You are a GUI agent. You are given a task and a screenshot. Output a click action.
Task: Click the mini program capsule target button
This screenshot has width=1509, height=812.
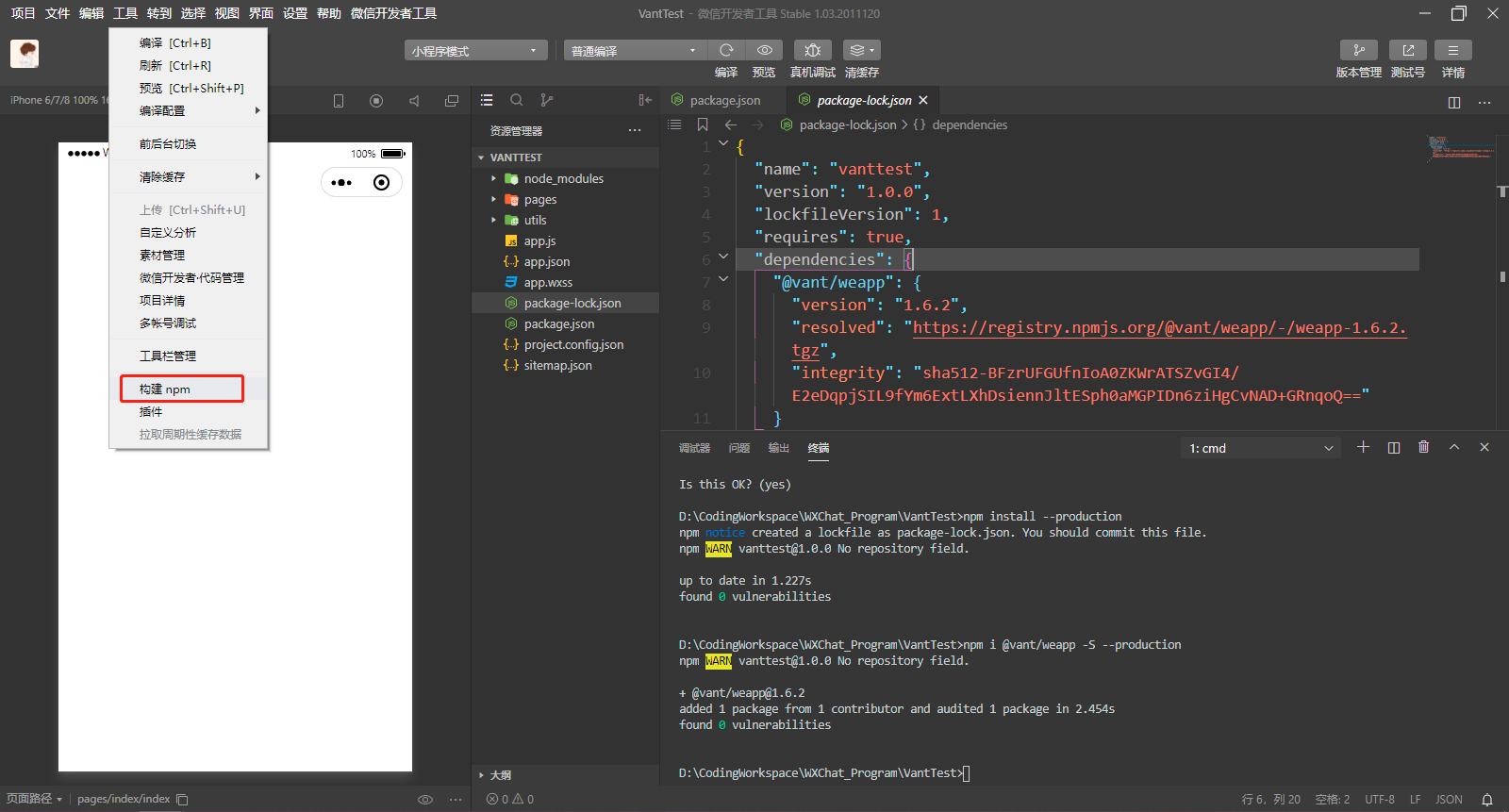[382, 182]
